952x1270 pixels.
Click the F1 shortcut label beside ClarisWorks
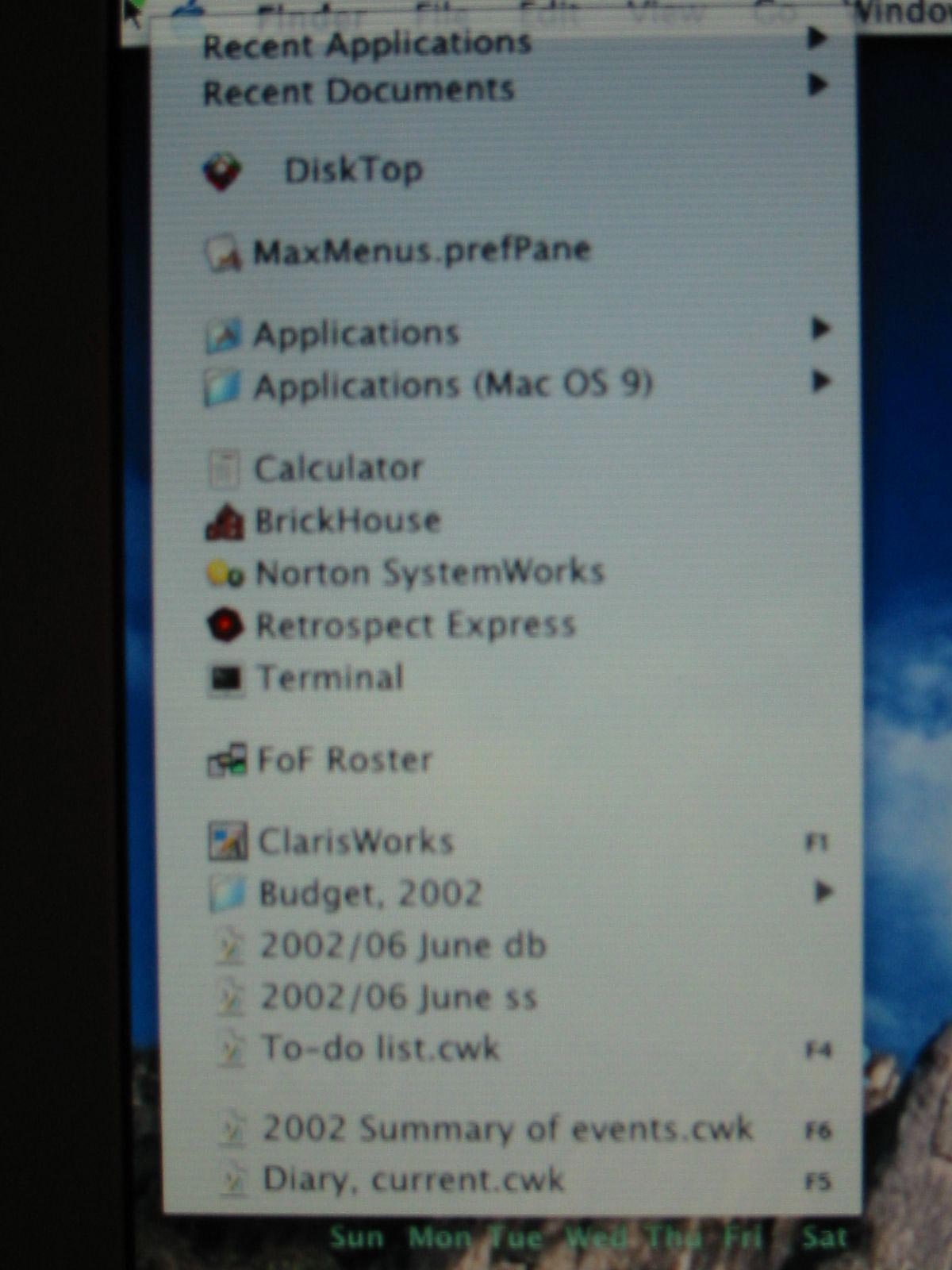[x=817, y=842]
